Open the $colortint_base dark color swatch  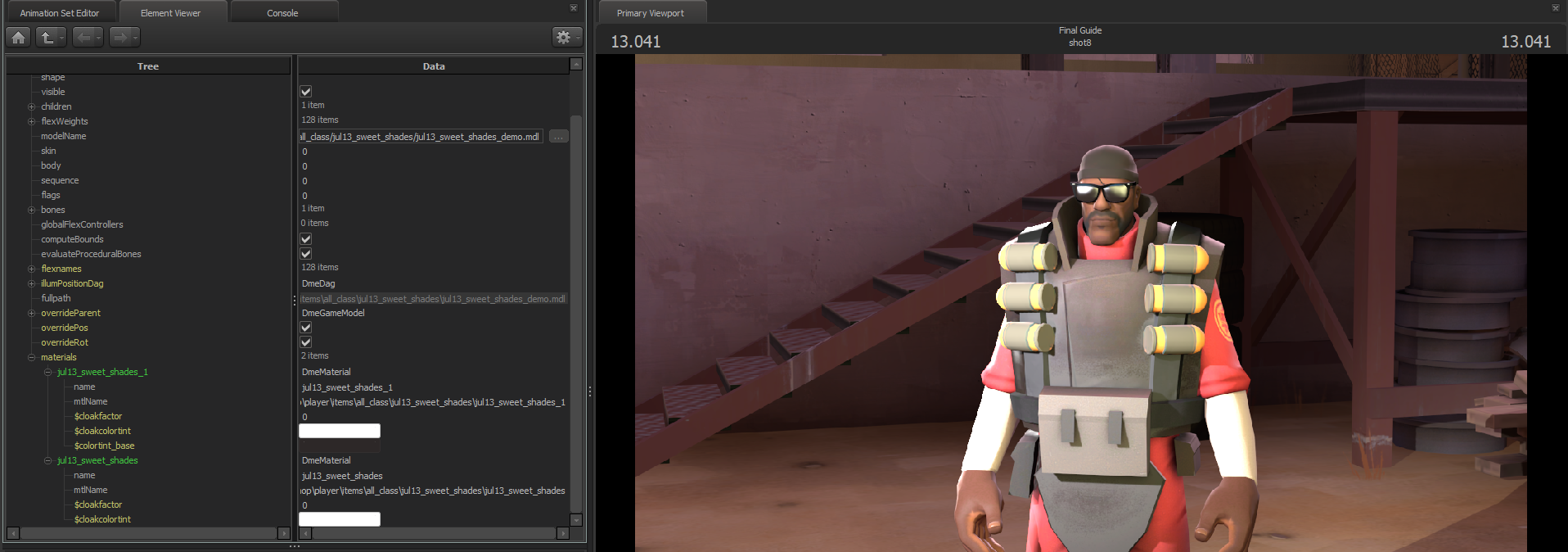tap(340, 446)
